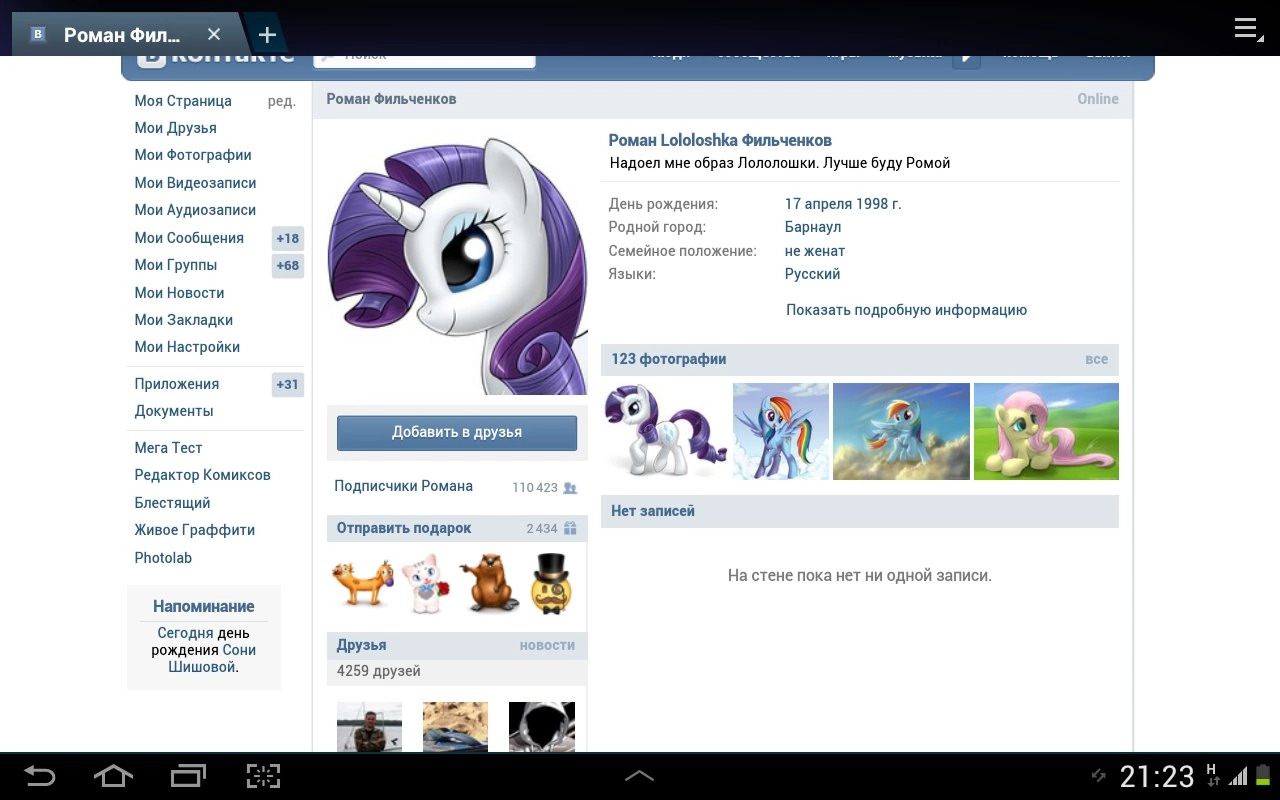Launch the Photolab app
Screen dimensions: 1280x800
point(163,558)
